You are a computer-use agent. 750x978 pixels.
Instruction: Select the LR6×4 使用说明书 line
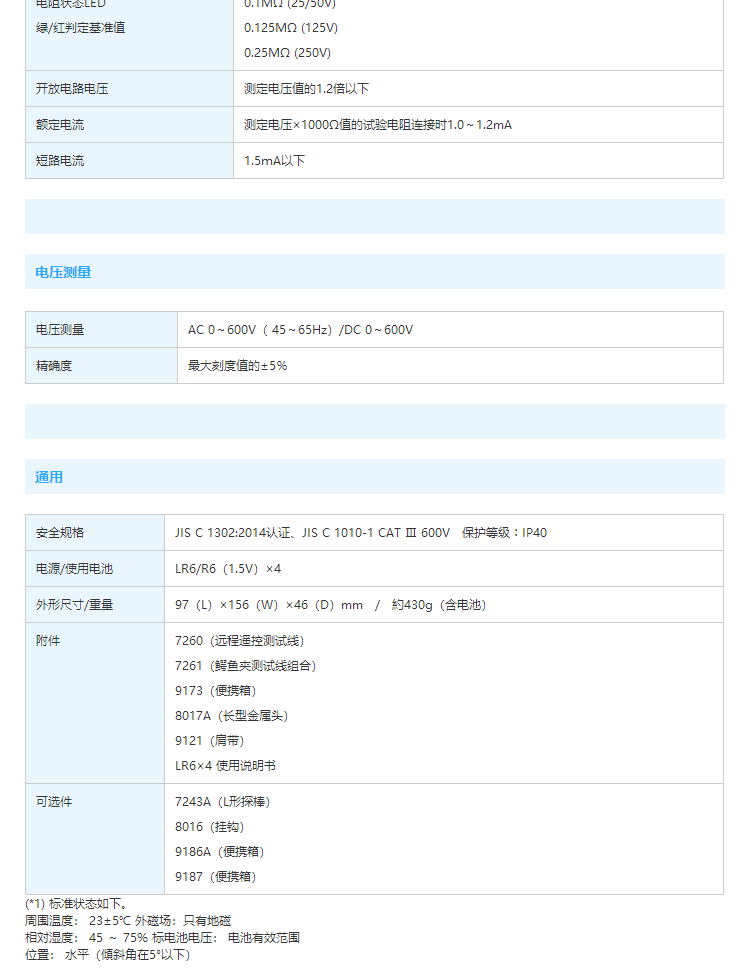[x=225, y=765]
